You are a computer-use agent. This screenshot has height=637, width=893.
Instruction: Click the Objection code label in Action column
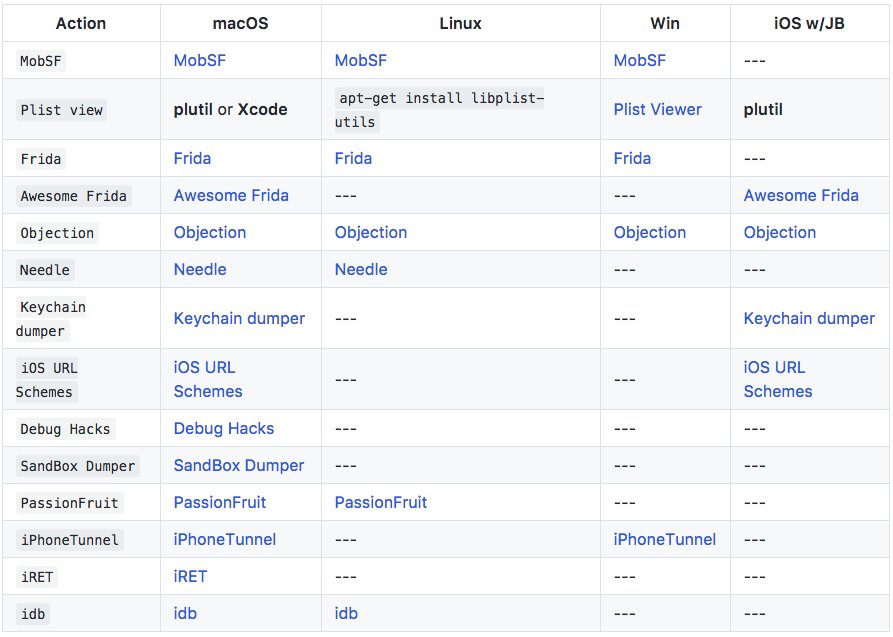tap(57, 233)
